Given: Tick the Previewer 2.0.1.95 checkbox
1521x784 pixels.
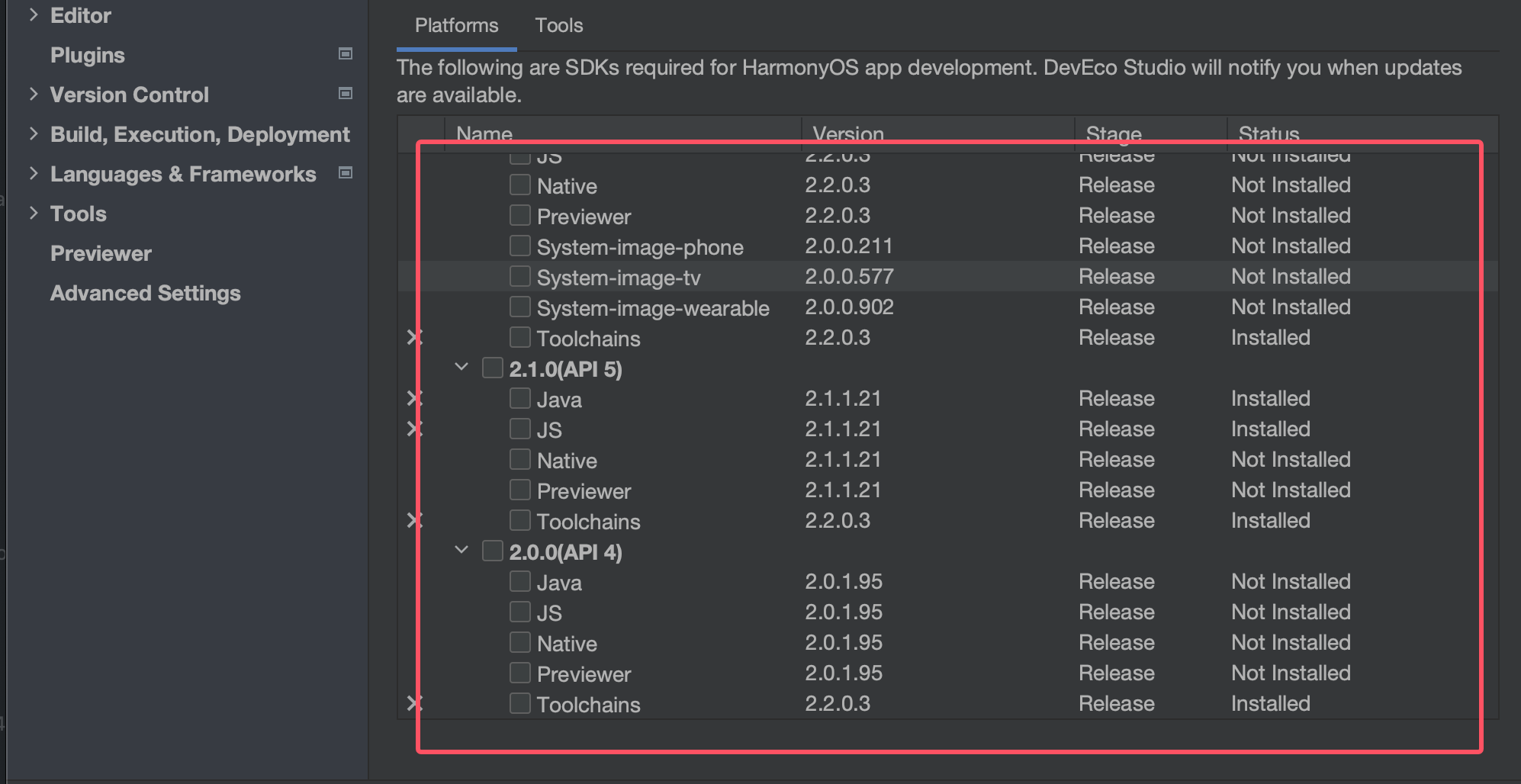Looking at the screenshot, I should coord(520,673).
